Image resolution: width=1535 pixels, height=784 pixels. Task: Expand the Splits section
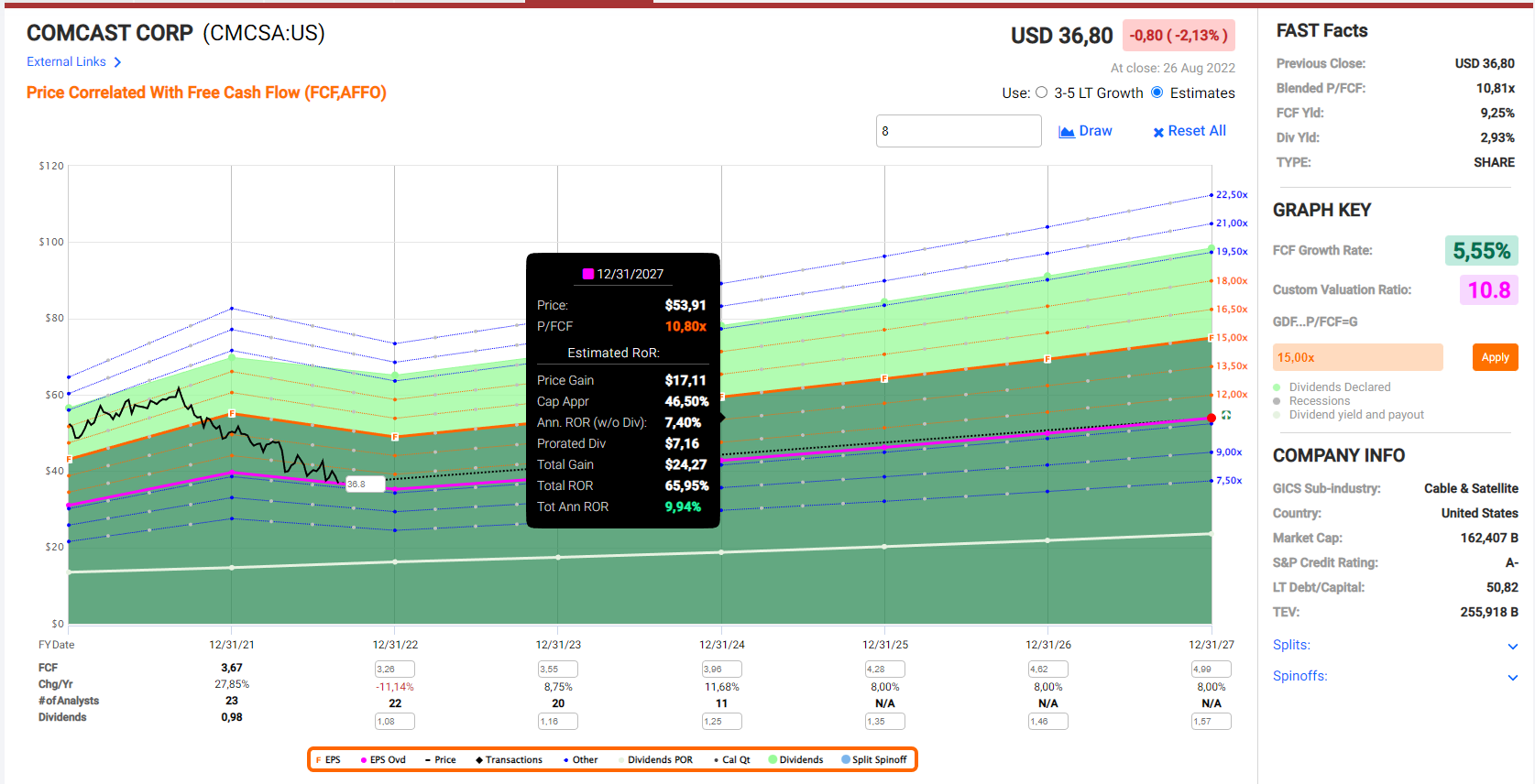coord(1512,646)
